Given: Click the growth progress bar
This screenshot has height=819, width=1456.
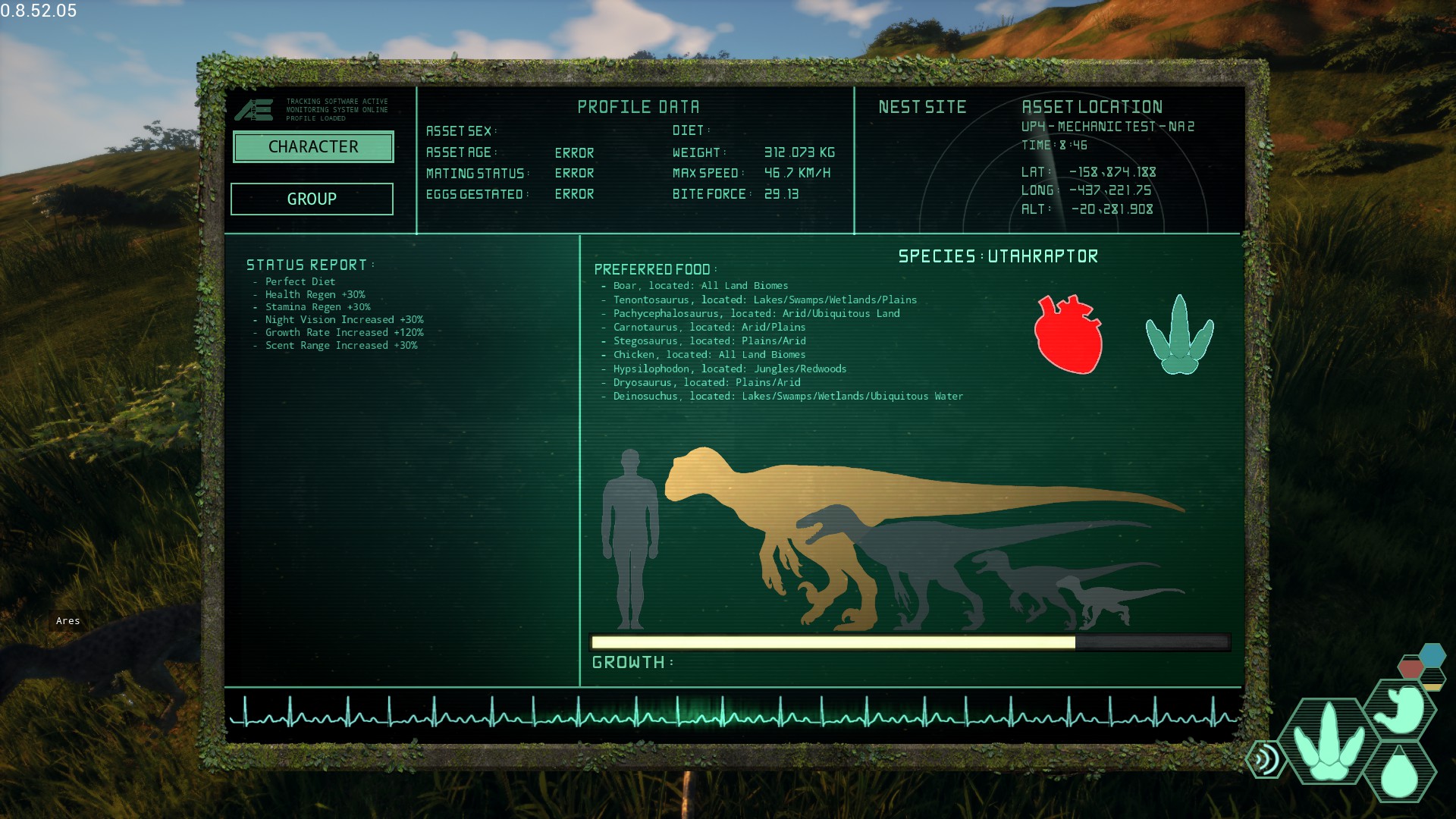Looking at the screenshot, I should click(x=909, y=642).
